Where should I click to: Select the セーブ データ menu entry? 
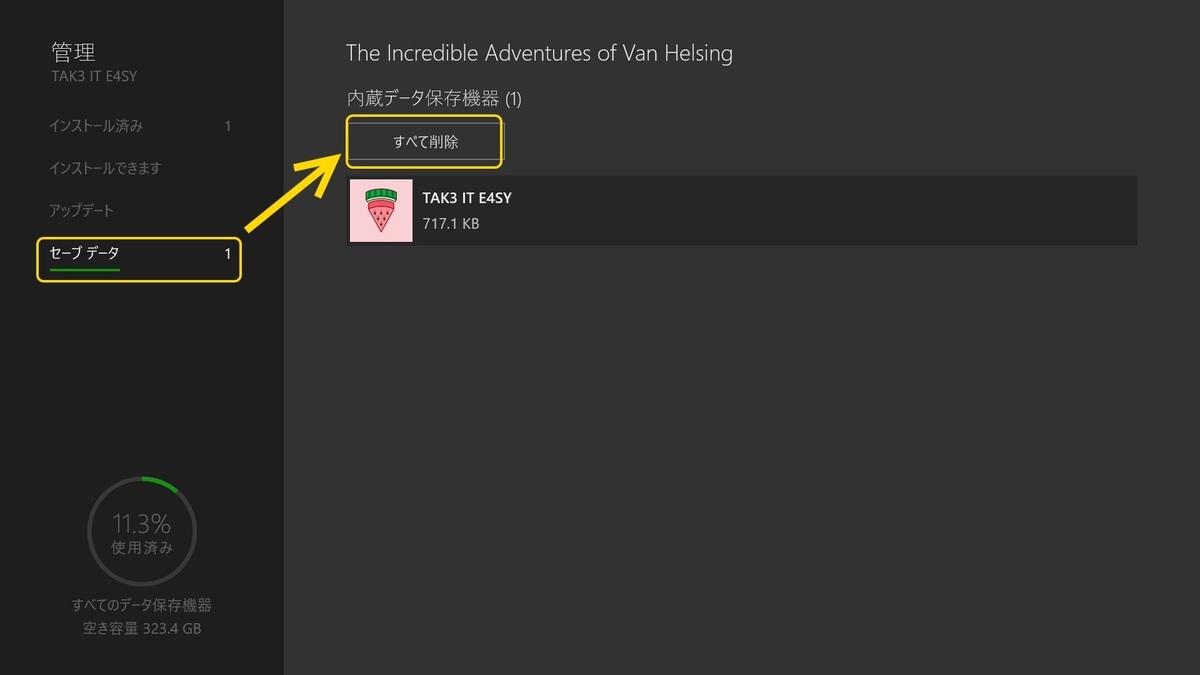click(x=85, y=253)
